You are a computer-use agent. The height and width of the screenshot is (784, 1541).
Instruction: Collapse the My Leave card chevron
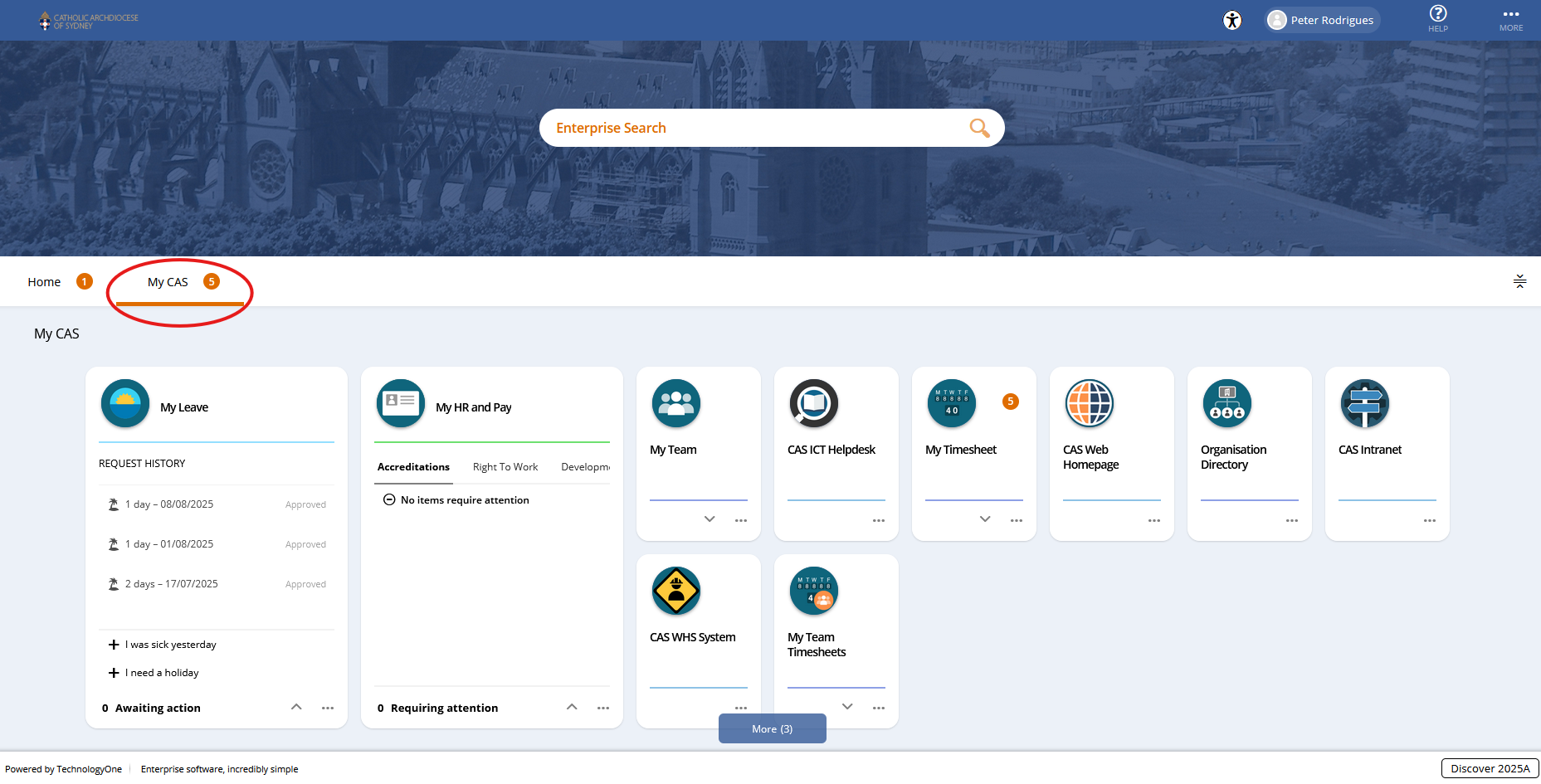(296, 707)
